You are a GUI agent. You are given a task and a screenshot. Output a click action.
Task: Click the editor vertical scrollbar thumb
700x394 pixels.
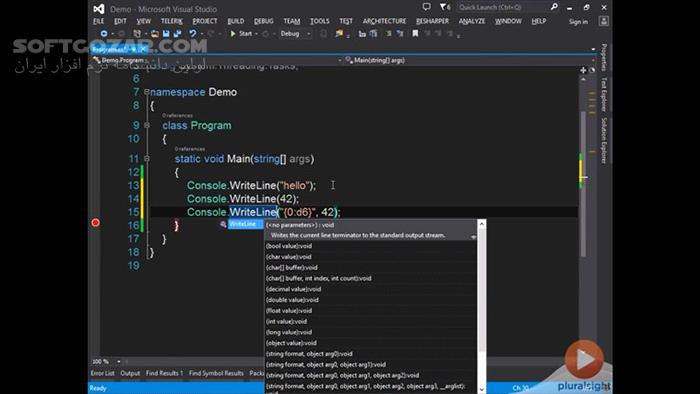point(583,183)
